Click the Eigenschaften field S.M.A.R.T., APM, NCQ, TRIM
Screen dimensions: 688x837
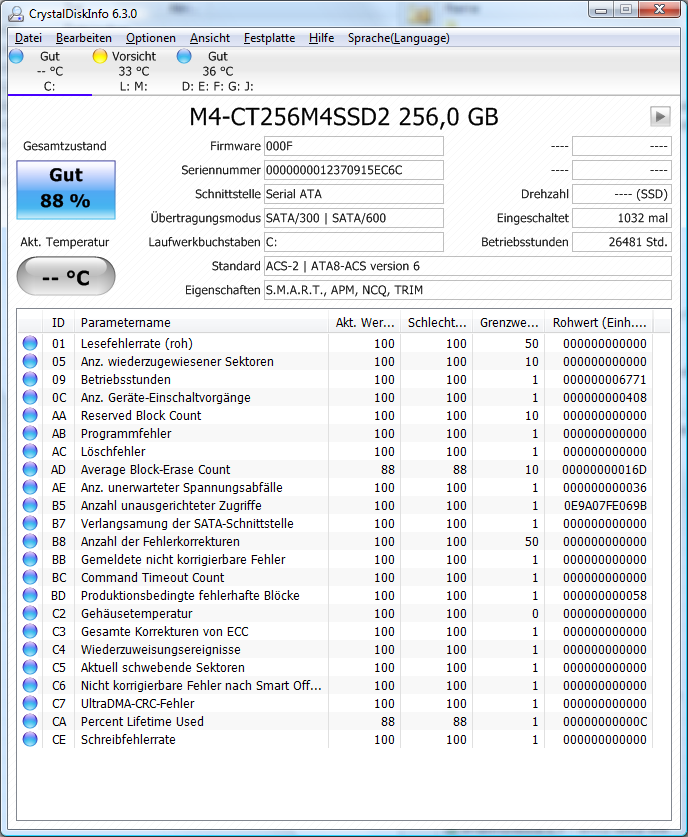click(x=468, y=290)
